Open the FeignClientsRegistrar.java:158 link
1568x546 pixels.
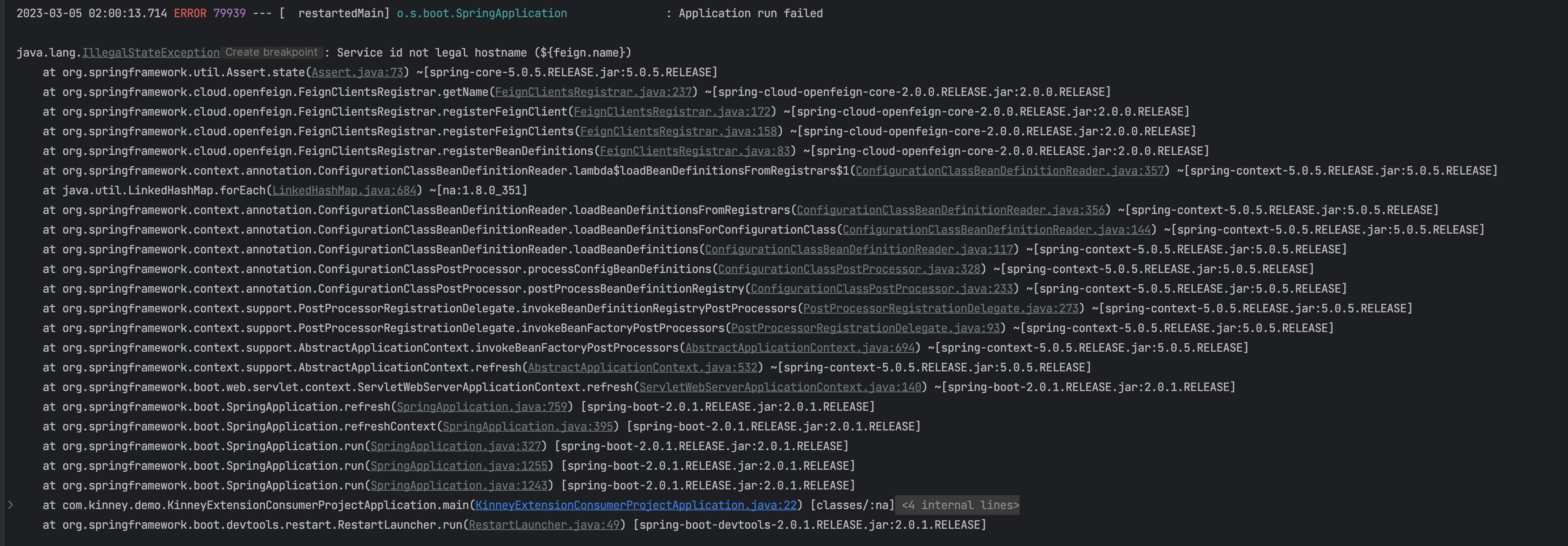(678, 132)
